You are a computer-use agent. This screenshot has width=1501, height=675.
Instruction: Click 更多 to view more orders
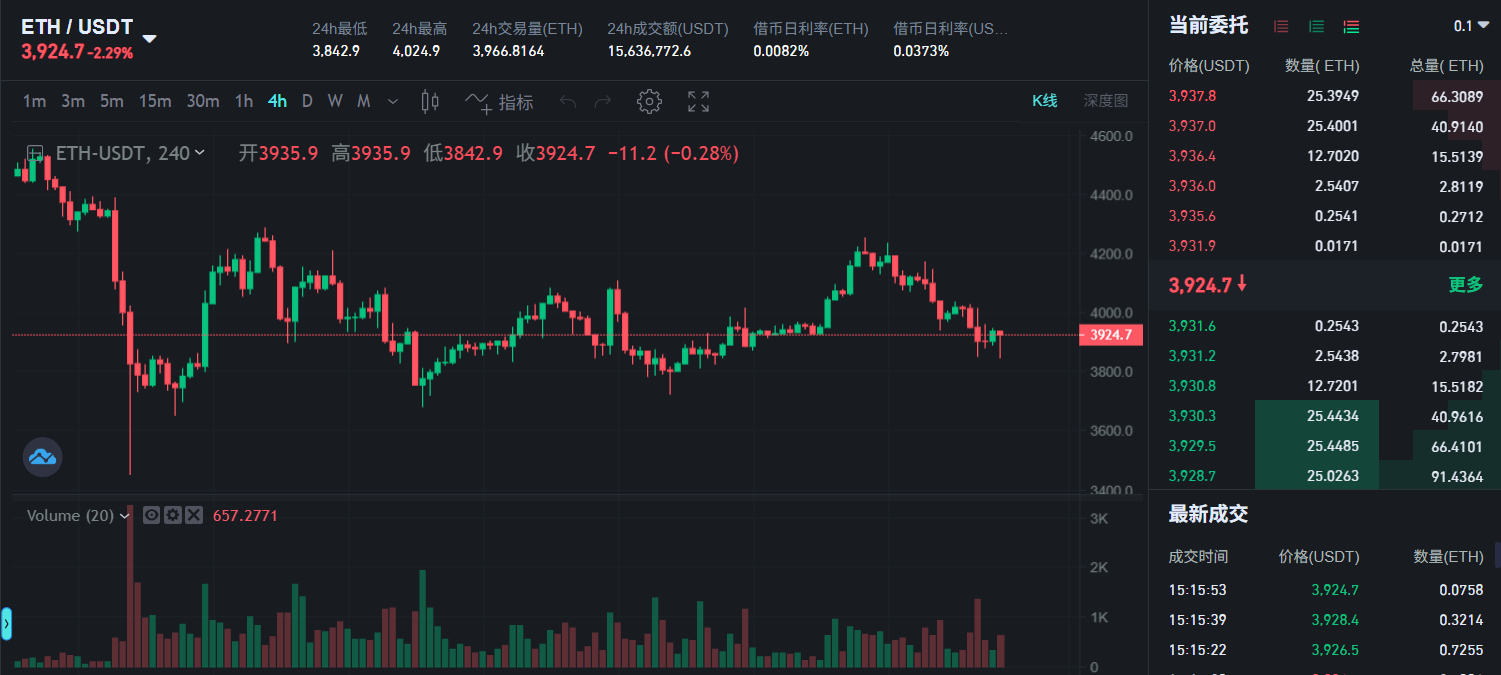[x=1465, y=284]
